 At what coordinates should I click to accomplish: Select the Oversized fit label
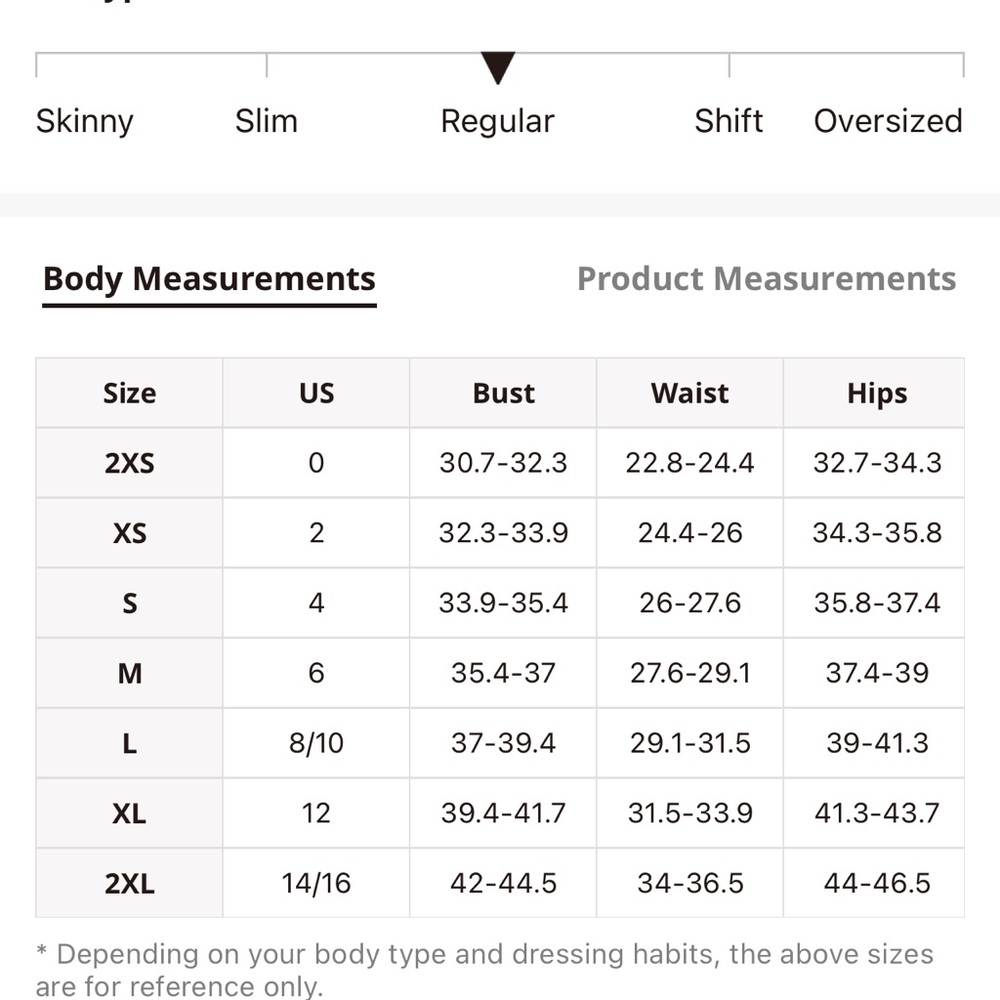pos(888,121)
